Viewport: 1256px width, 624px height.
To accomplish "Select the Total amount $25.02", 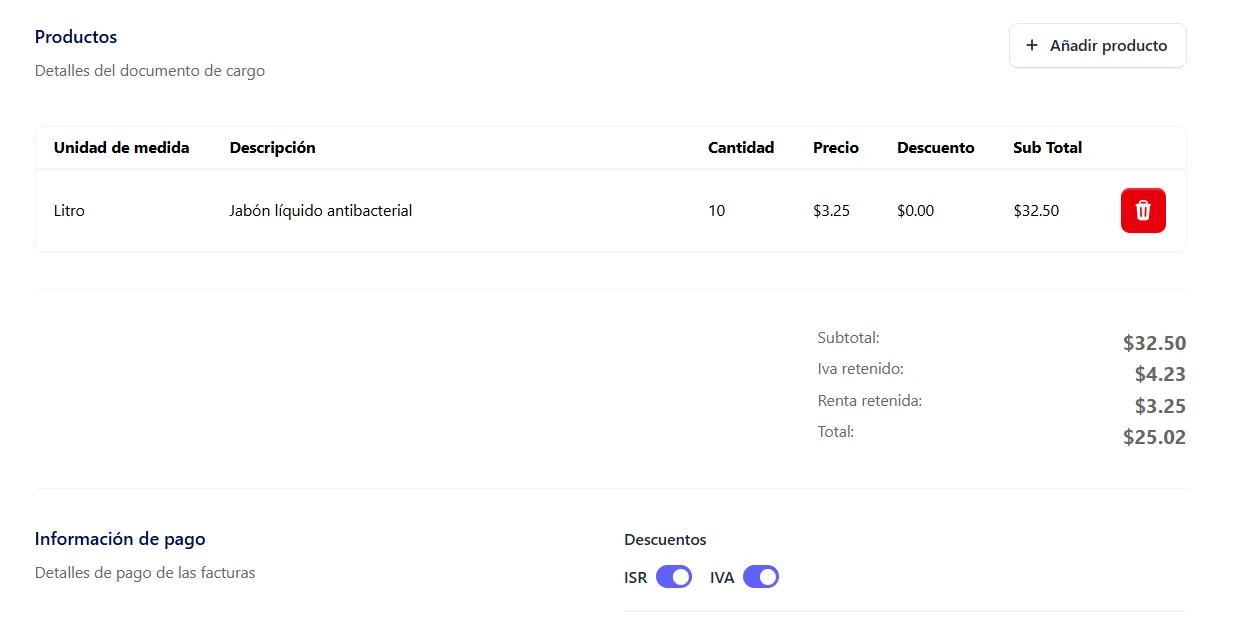I will pos(1154,437).
